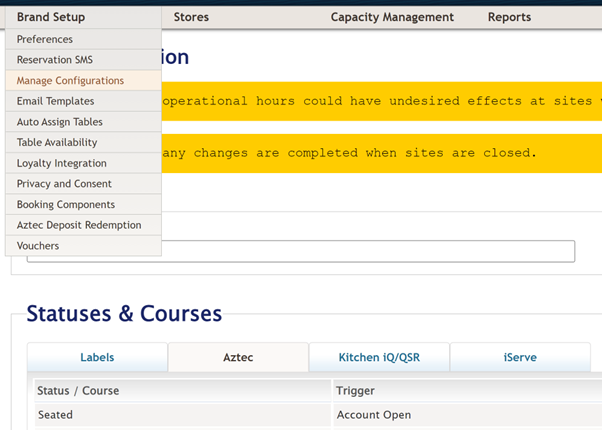Open Email Templates from the dropdown

[83, 101]
